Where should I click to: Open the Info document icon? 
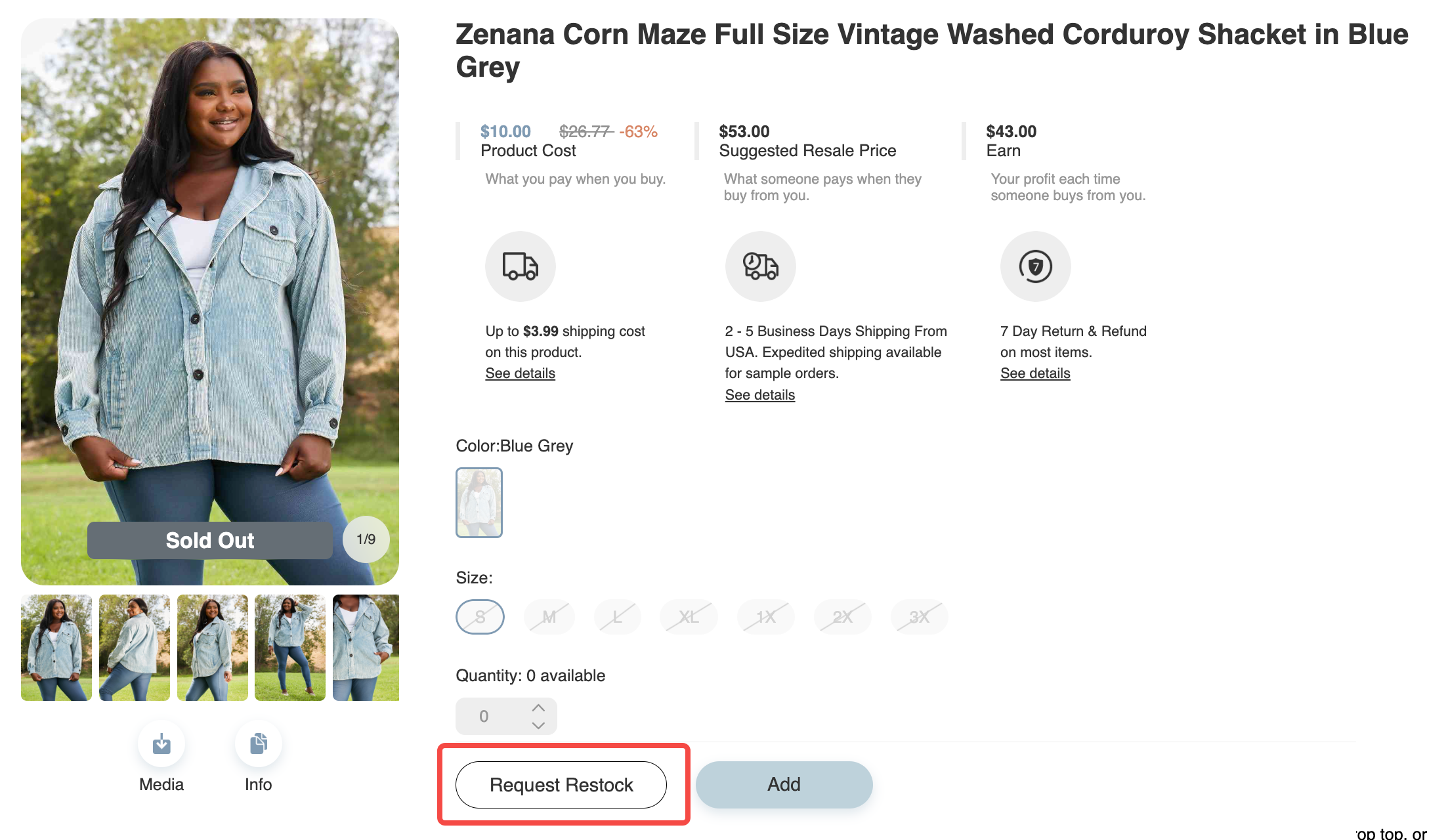pyautogui.click(x=259, y=744)
